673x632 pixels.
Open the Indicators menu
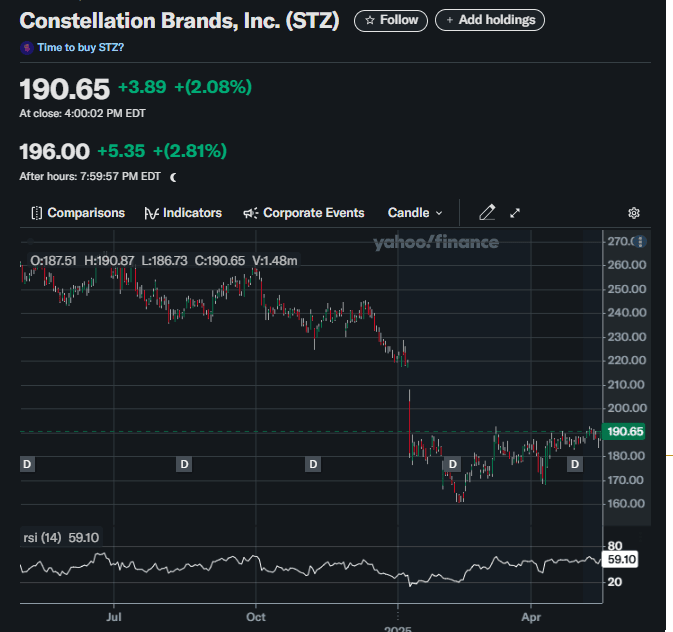[183, 213]
